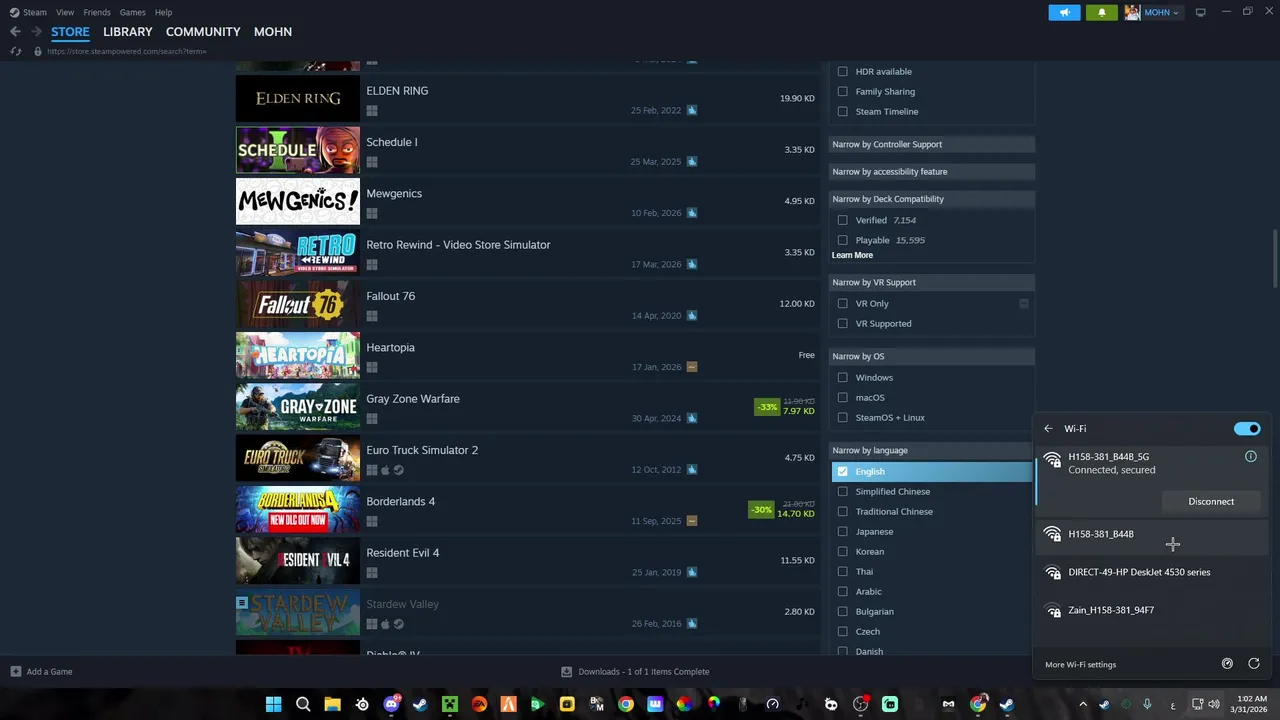Return from the Wi-Fi panel with back arrow
Screen dimensions: 1280x720
click(x=1048, y=429)
